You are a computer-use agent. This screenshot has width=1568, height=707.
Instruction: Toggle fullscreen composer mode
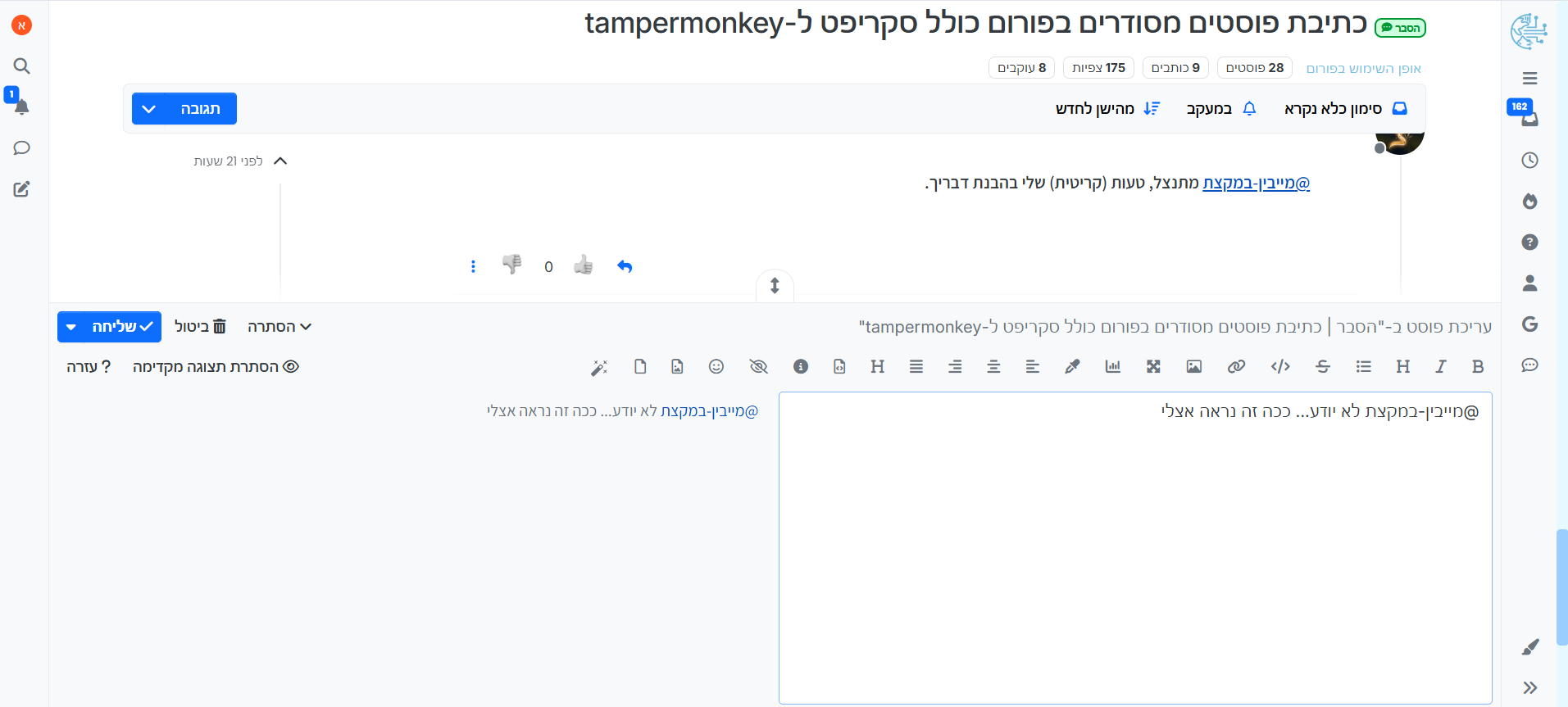(1153, 367)
